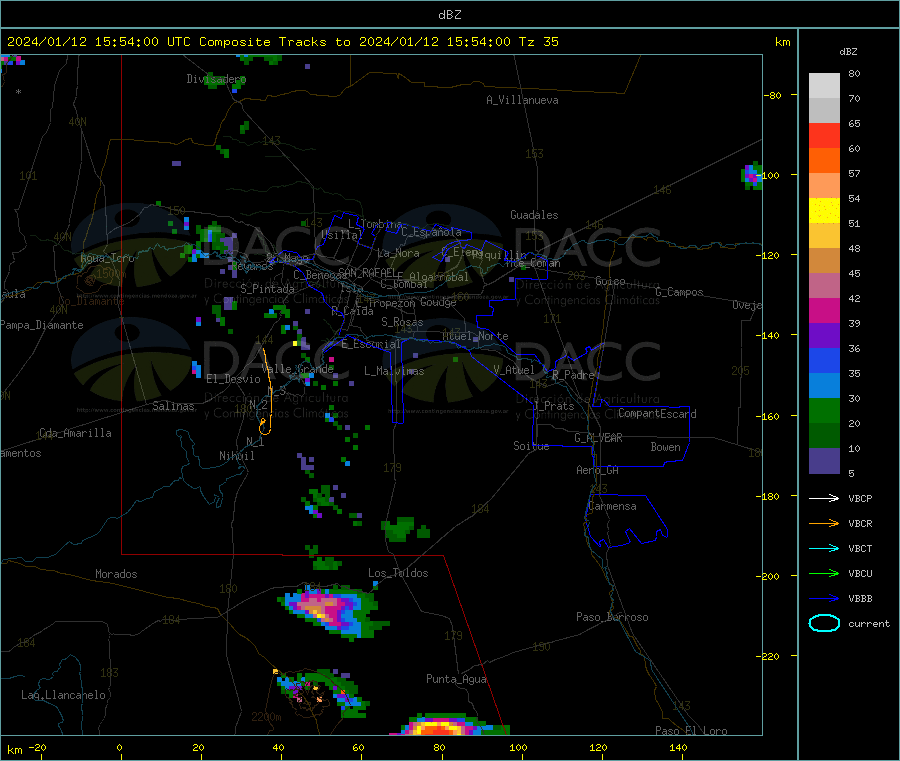Click the Paso_Barroso map label
The height and width of the screenshot is (761, 900).
[x=612, y=617]
